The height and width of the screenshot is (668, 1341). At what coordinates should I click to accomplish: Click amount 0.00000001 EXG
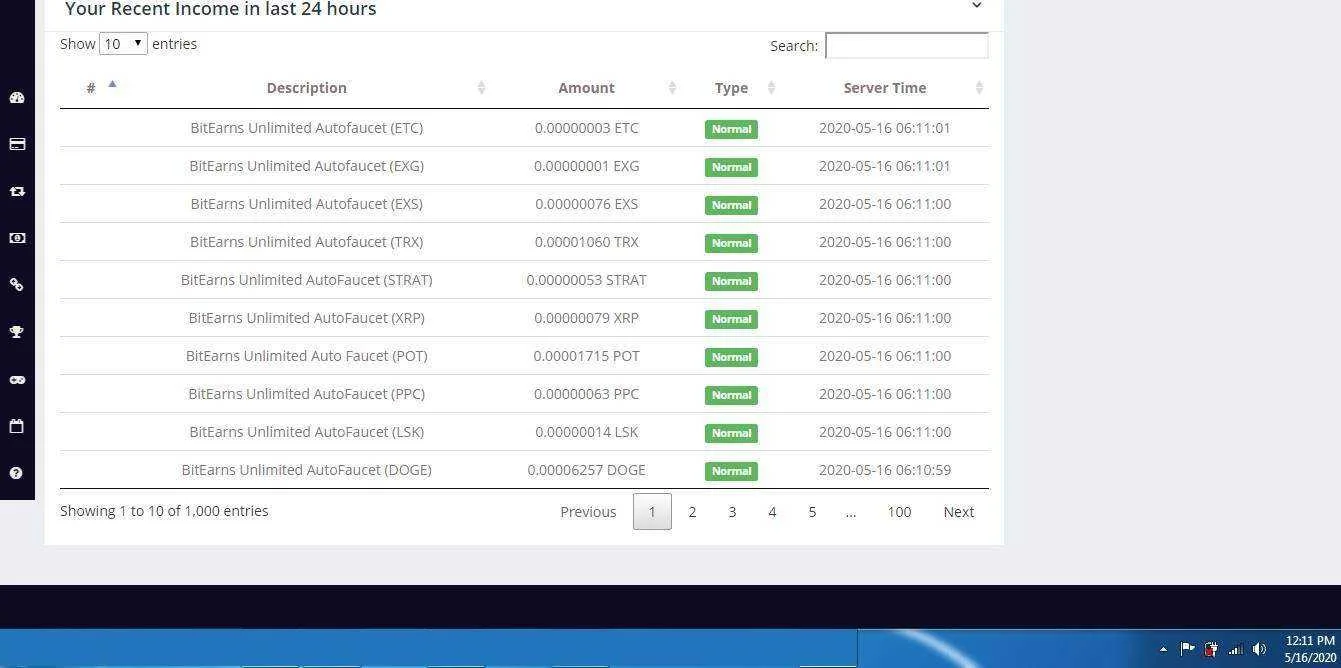586,166
